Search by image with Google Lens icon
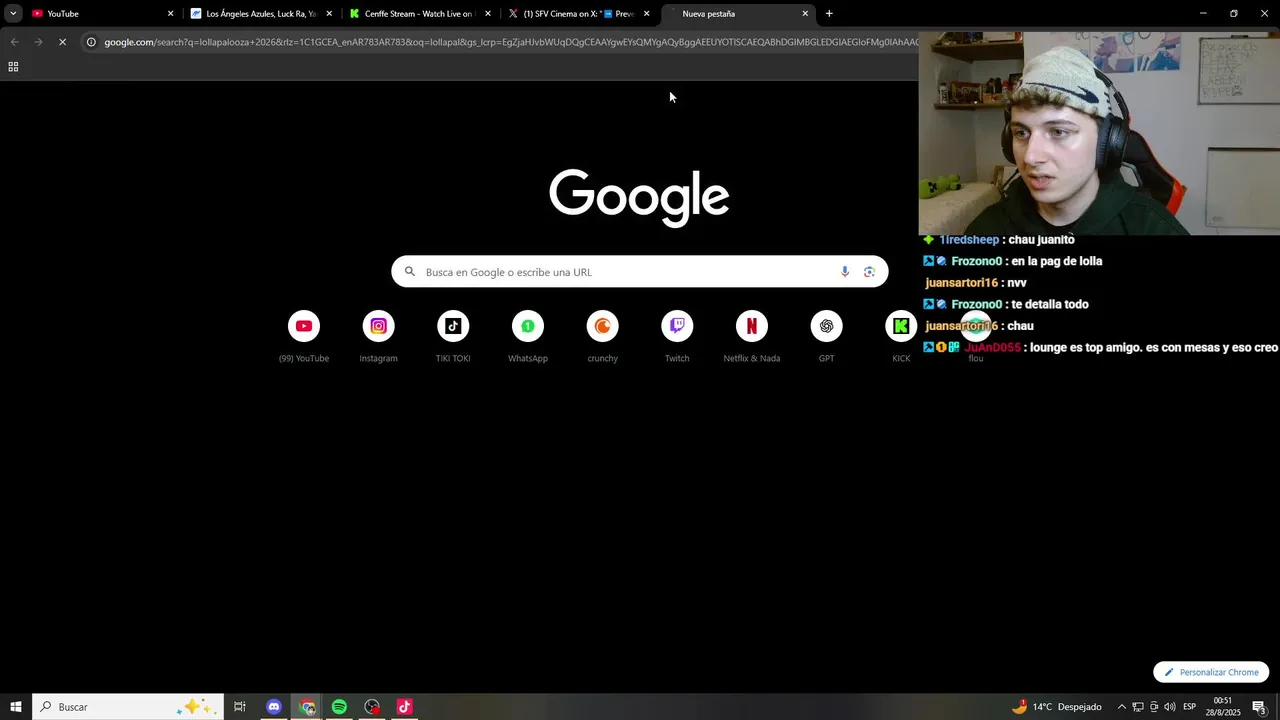This screenshot has width=1280, height=720. click(x=869, y=272)
